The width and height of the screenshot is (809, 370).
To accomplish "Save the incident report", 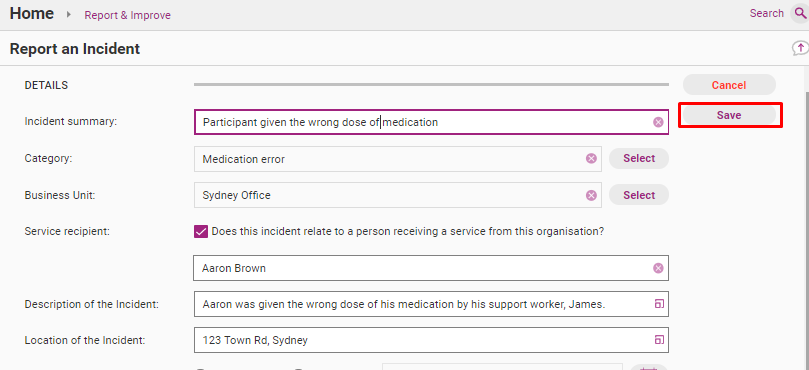I will pos(729,115).
